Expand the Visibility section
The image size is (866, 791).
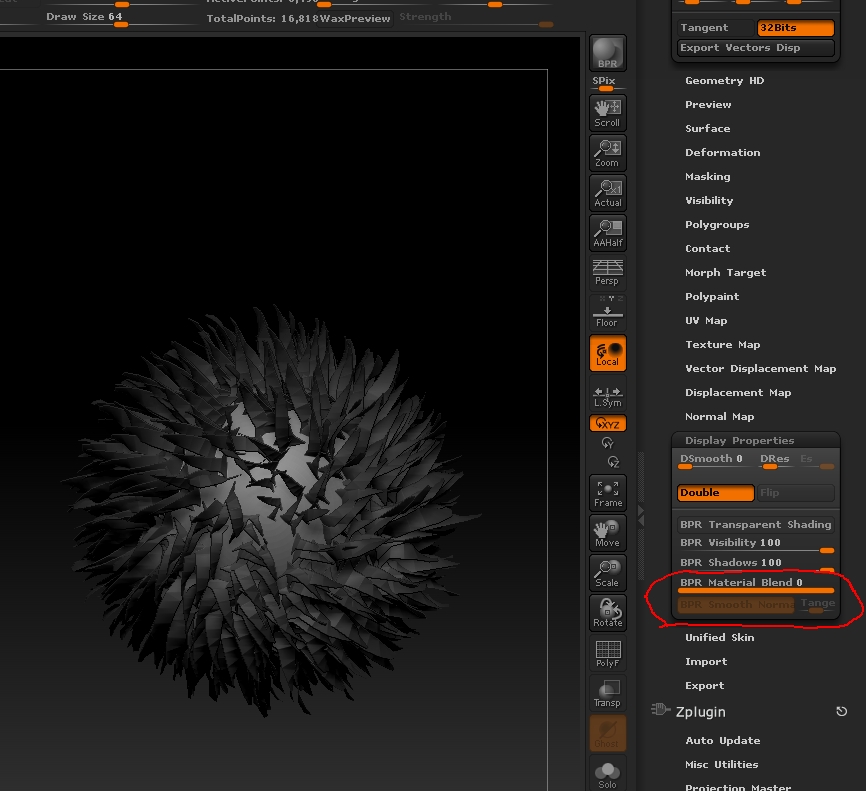click(709, 201)
